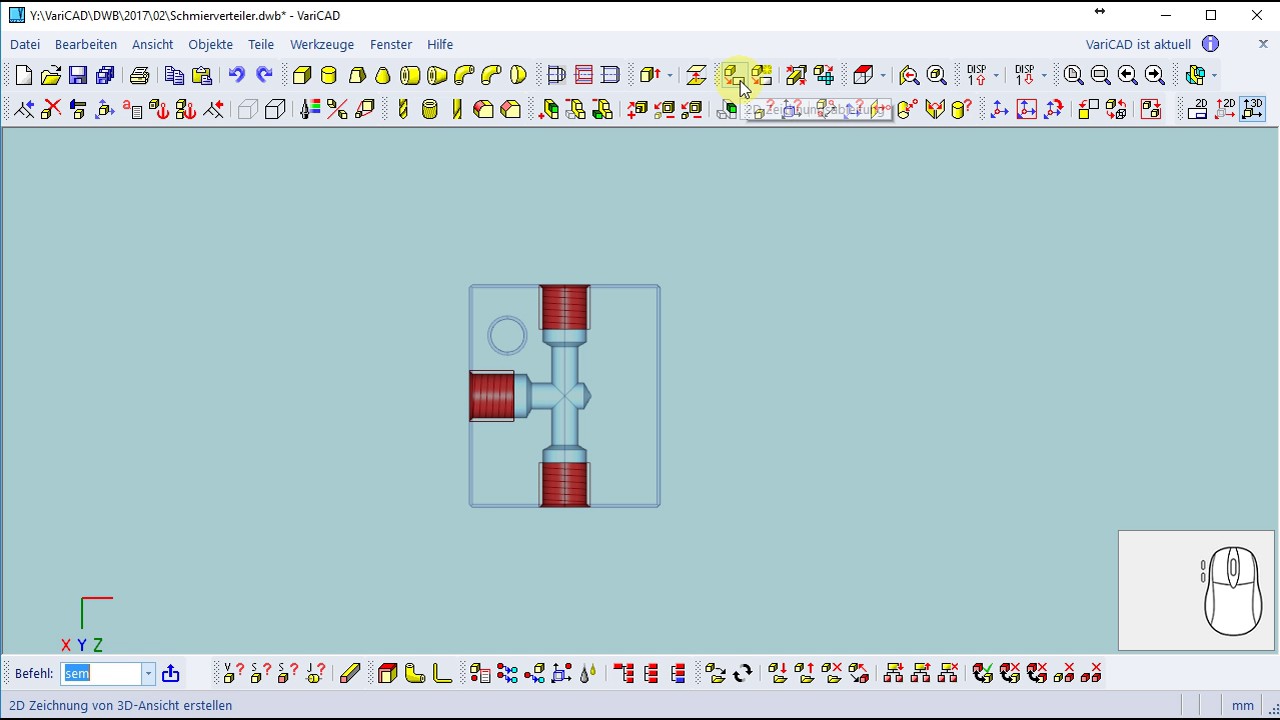The image size is (1280, 720).
Task: Open the Objekte menu
Action: point(210,44)
